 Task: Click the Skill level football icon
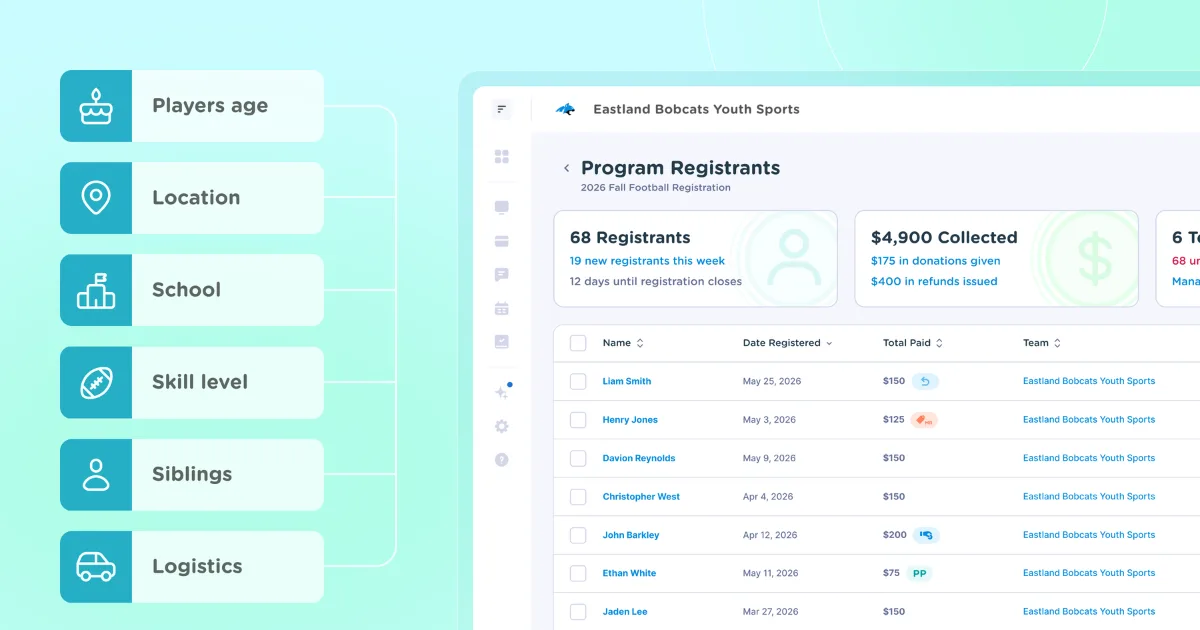[96, 382]
